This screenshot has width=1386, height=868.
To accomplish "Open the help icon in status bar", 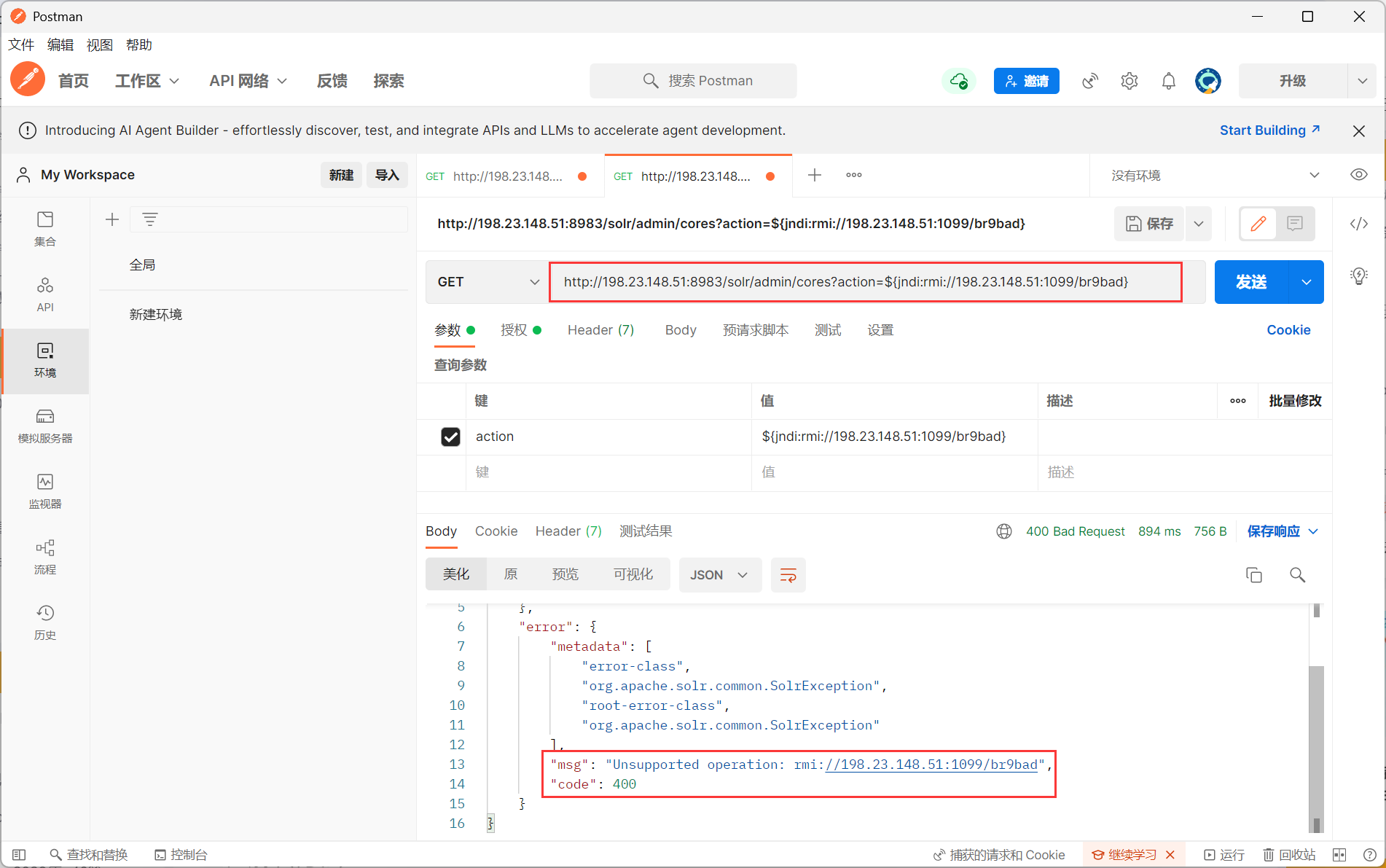I will (x=1370, y=855).
